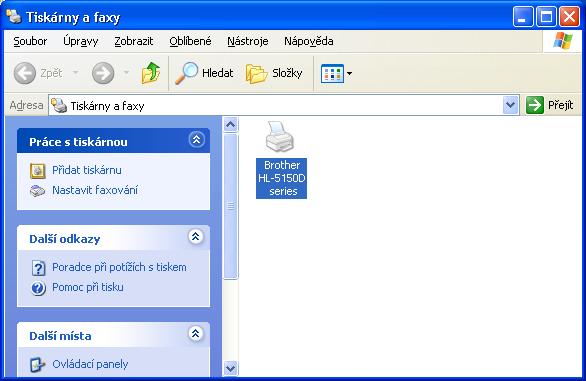The width and height of the screenshot is (586, 381).
Task: Click the green Forward arrow button
Action: [x=103, y=73]
